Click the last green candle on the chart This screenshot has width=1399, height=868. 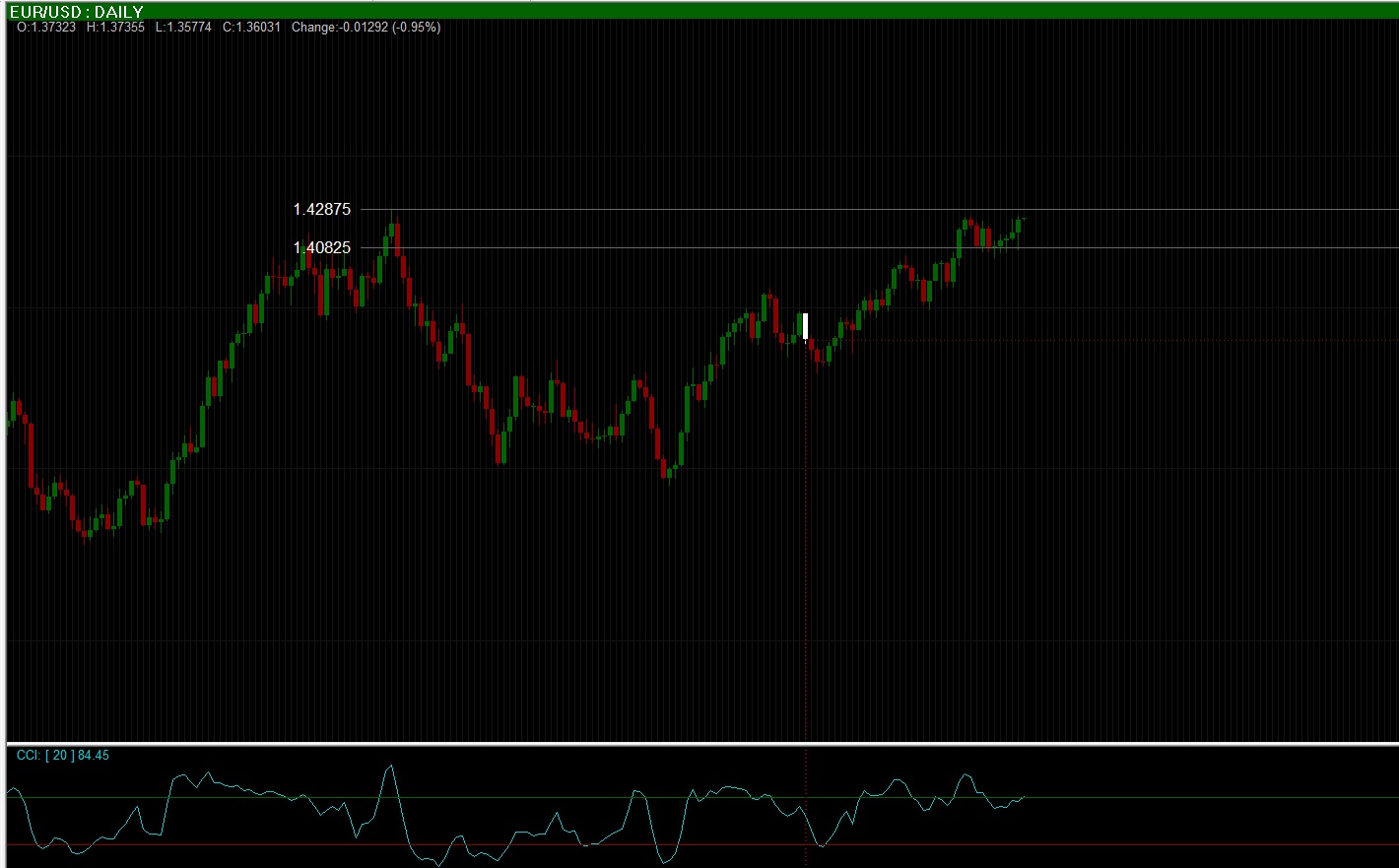coord(1019,226)
